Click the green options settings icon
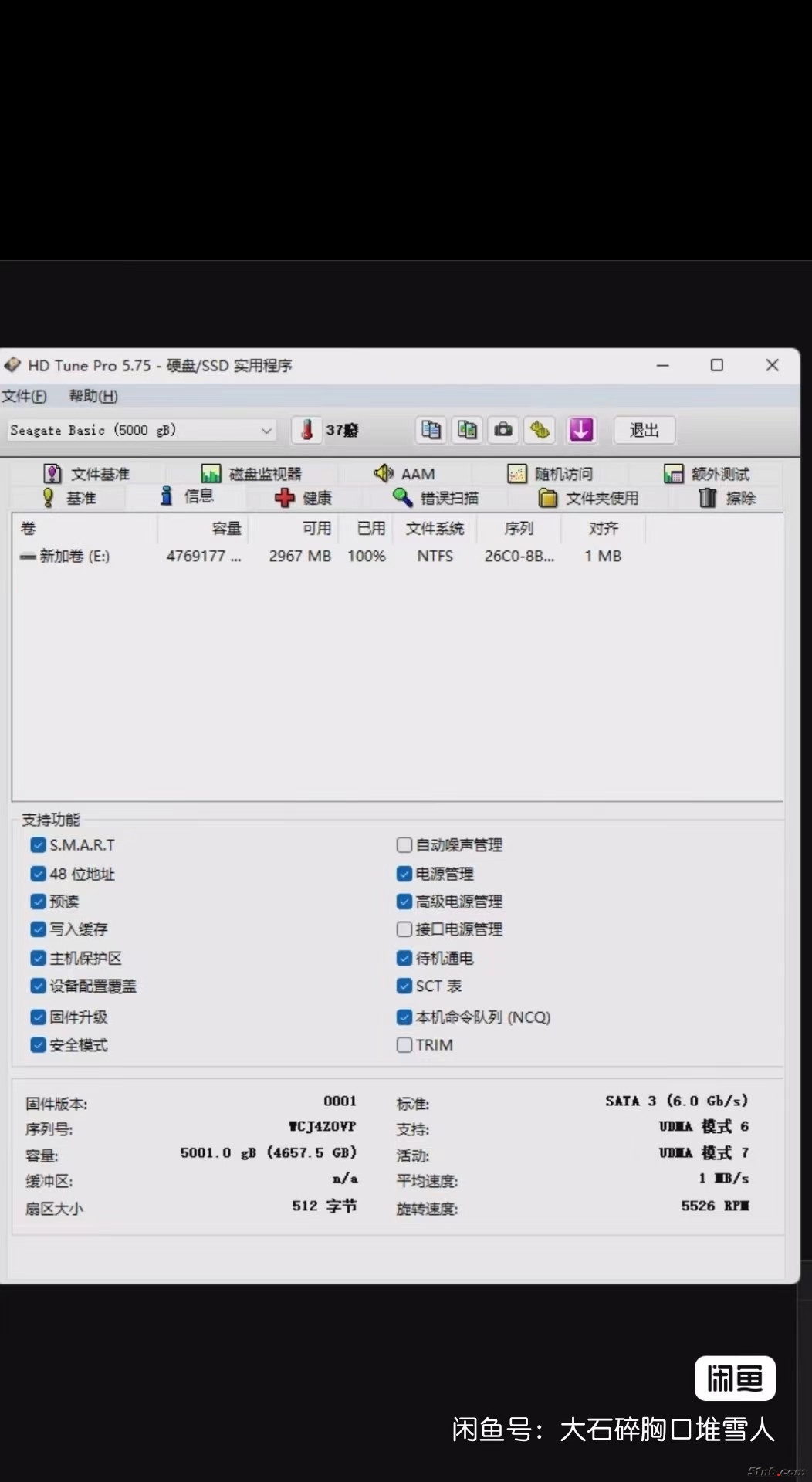The image size is (812, 1482). pyautogui.click(x=540, y=430)
